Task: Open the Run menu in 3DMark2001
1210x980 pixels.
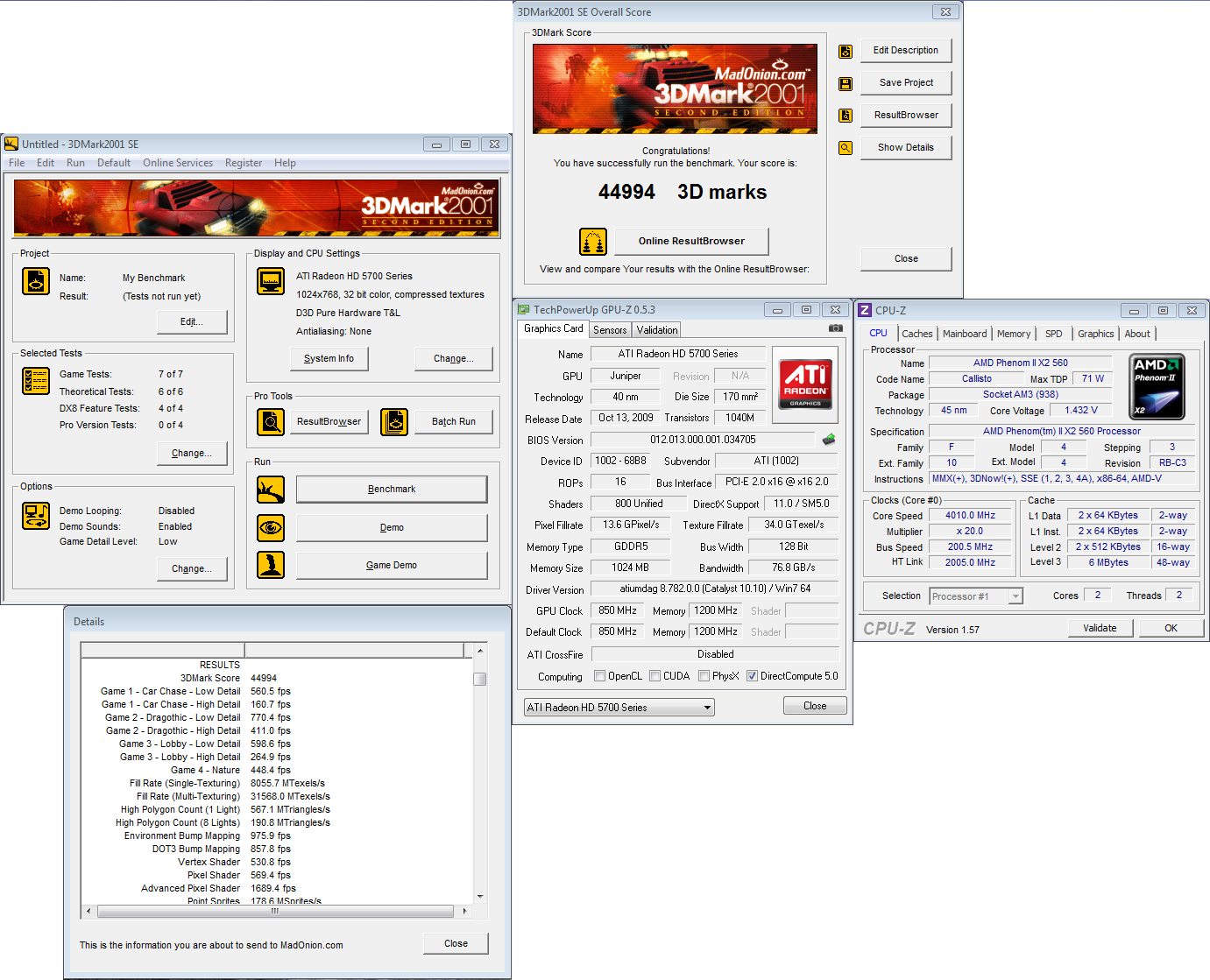Action: pos(76,163)
